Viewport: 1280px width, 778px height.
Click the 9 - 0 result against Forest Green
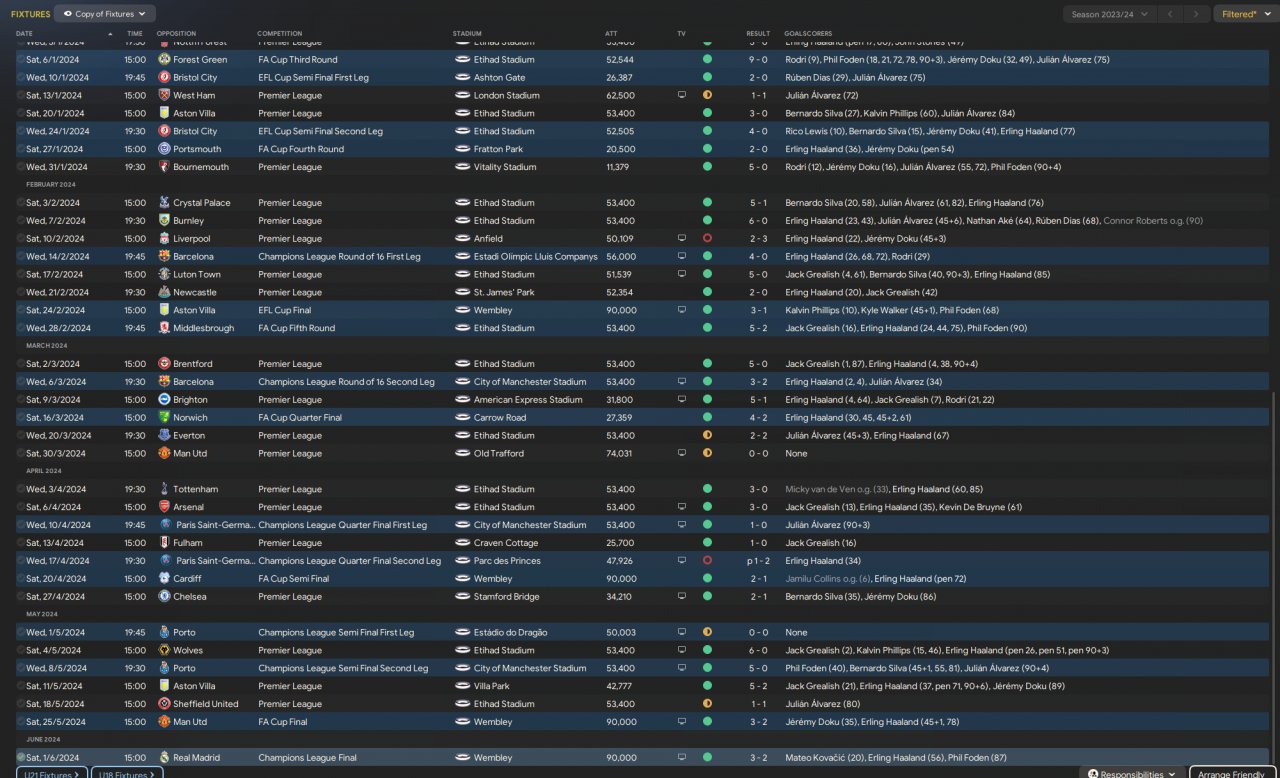click(758, 60)
